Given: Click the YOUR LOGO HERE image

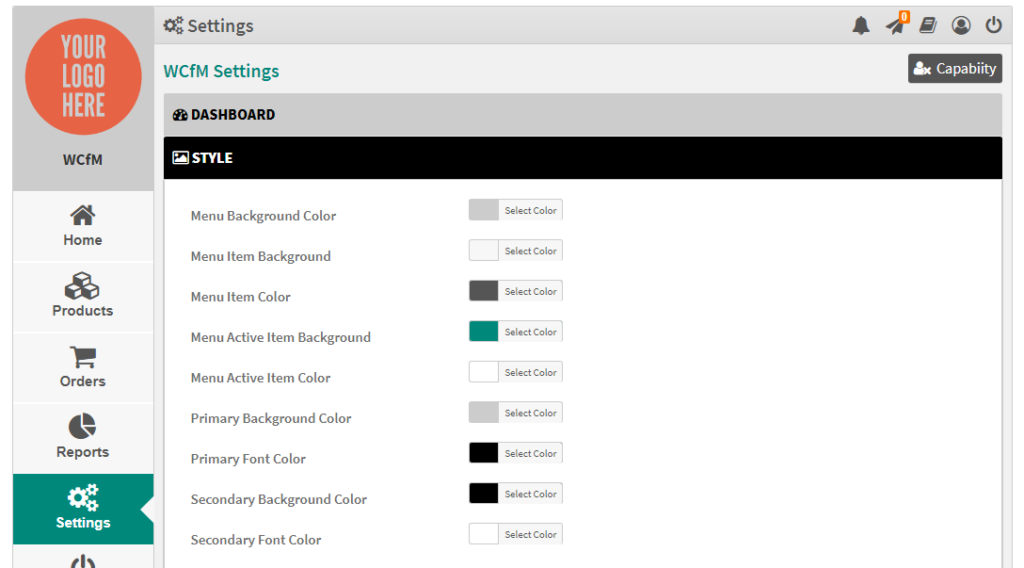Looking at the screenshot, I should [x=83, y=77].
